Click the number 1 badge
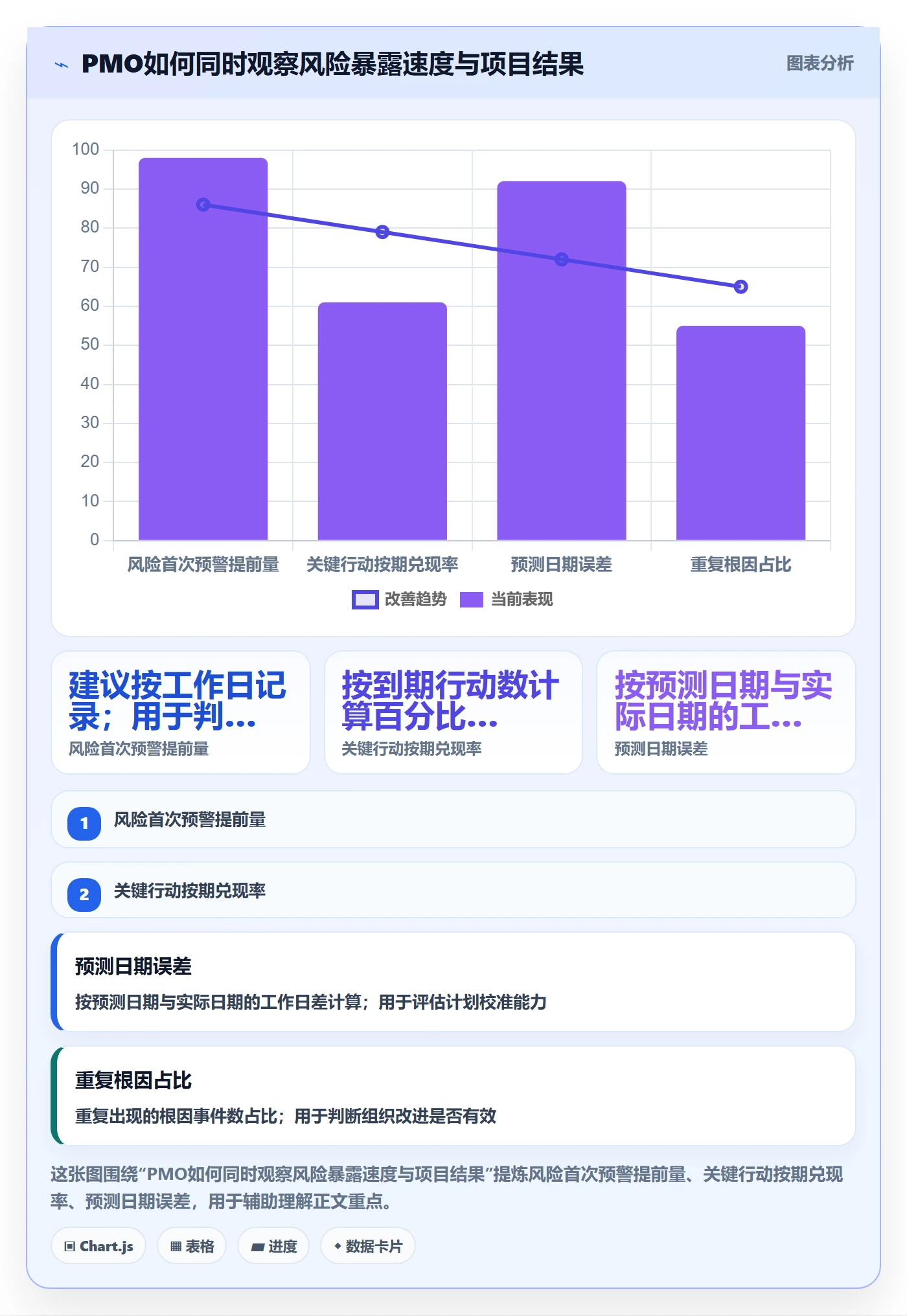This screenshot has height=1316, width=907. tap(84, 823)
